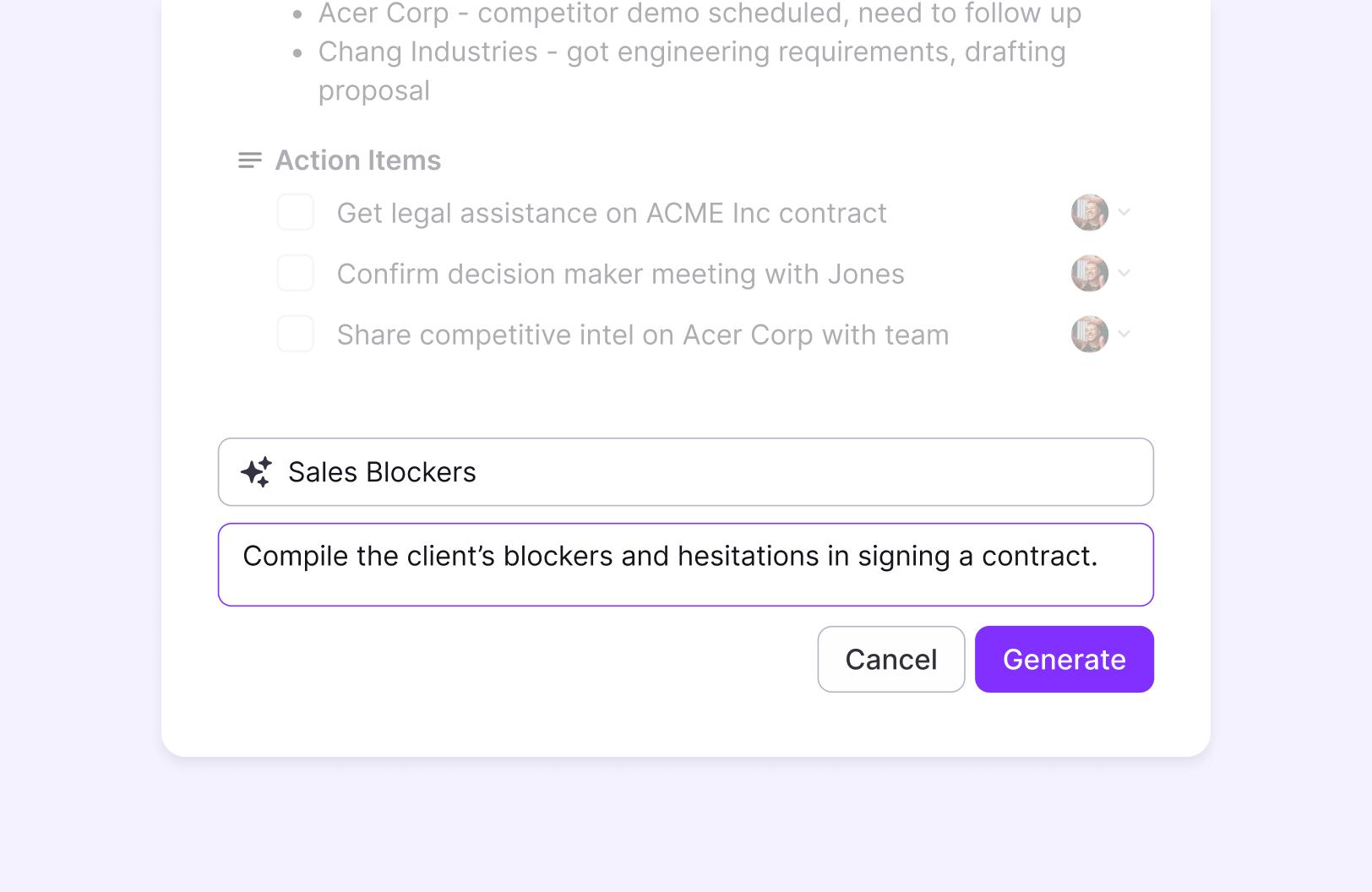Expand assignee chevron for ACME contract task
Image resolution: width=1372 pixels, height=892 pixels.
tap(1124, 212)
